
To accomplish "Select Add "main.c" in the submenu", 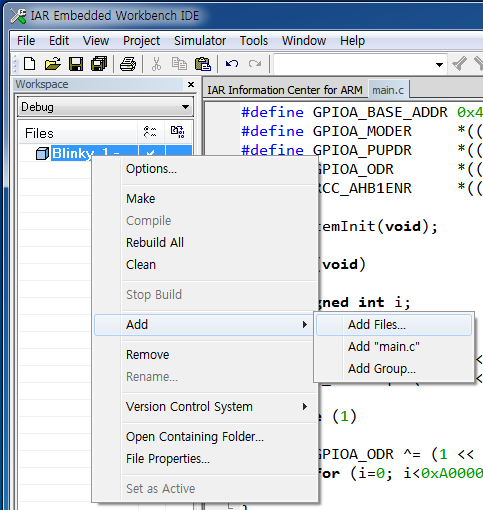I will click(x=394, y=347).
